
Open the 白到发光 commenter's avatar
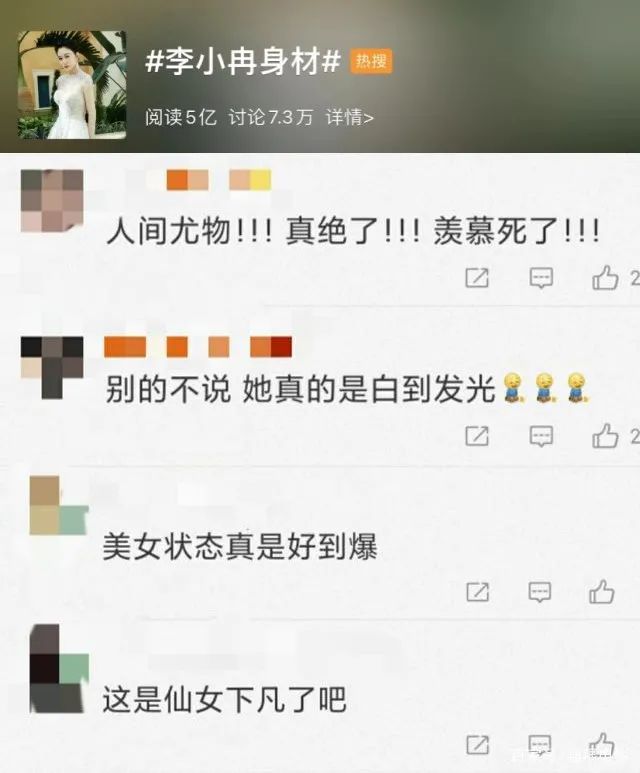point(52,368)
